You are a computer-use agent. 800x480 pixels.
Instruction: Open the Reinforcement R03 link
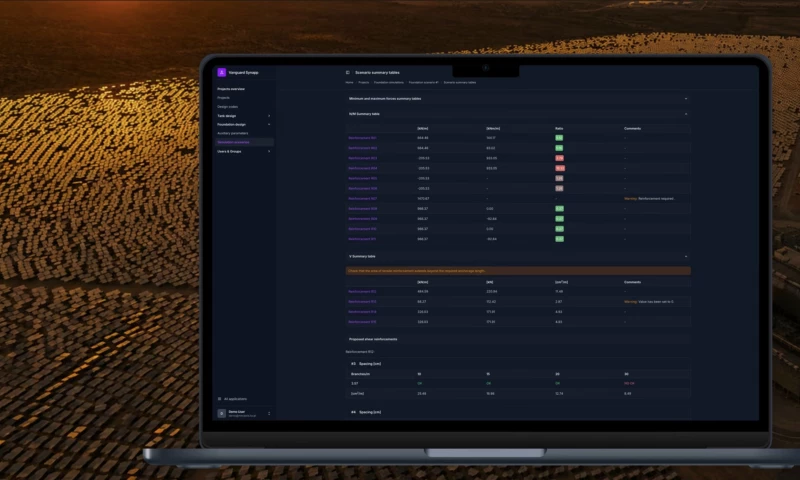pyautogui.click(x=362, y=158)
